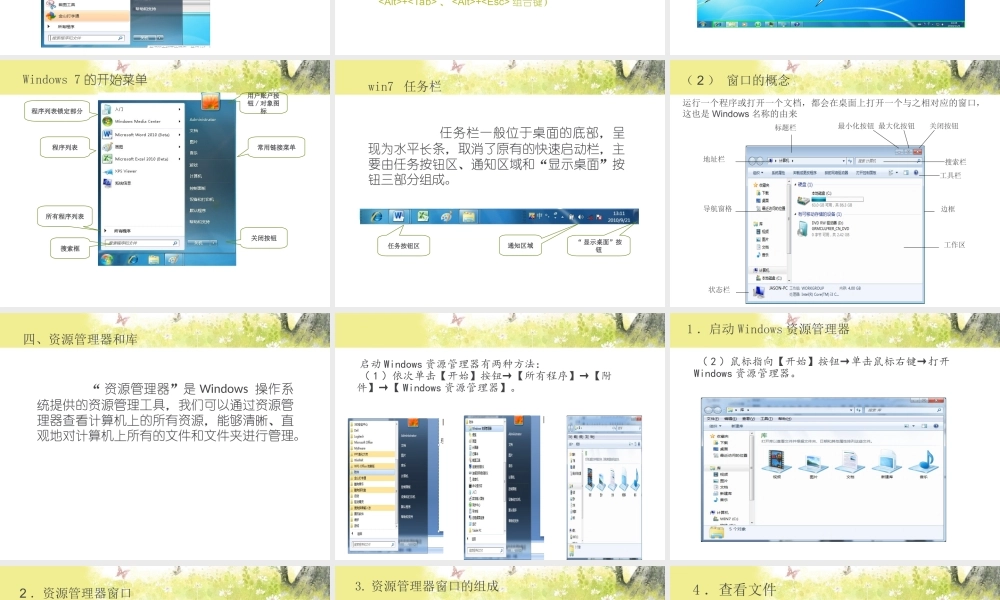Viewport: 1000px width, 600px height.
Task: Click the '搜索栏' label
Action: click(x=955, y=162)
